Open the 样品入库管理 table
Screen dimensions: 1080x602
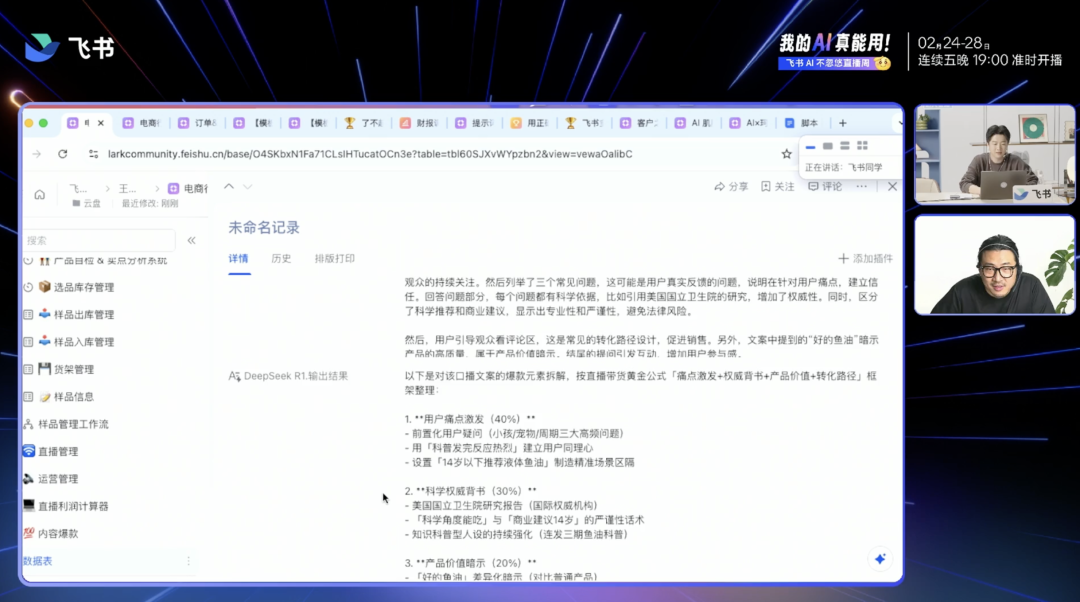point(83,342)
